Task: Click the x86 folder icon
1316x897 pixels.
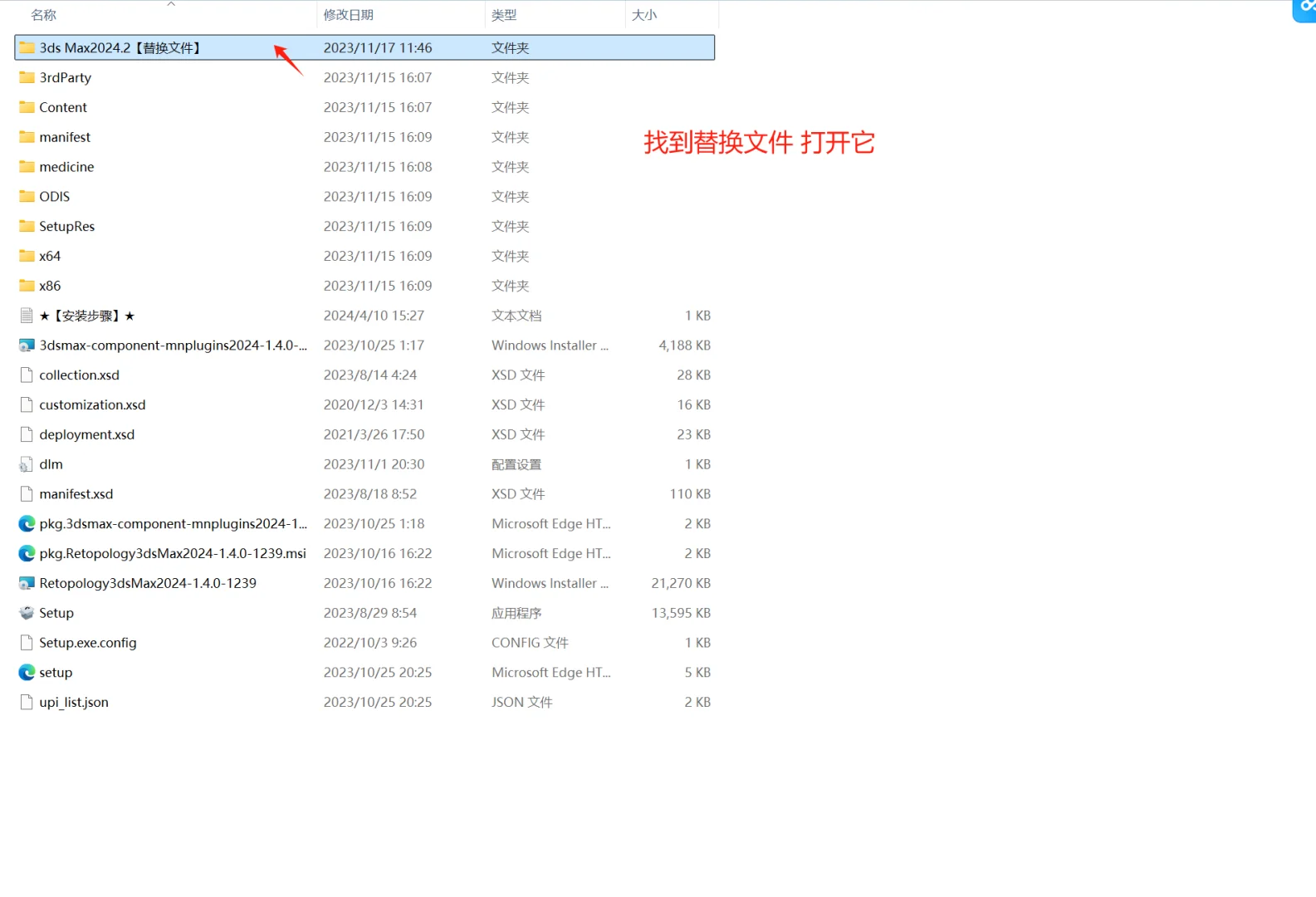Action: coord(27,286)
